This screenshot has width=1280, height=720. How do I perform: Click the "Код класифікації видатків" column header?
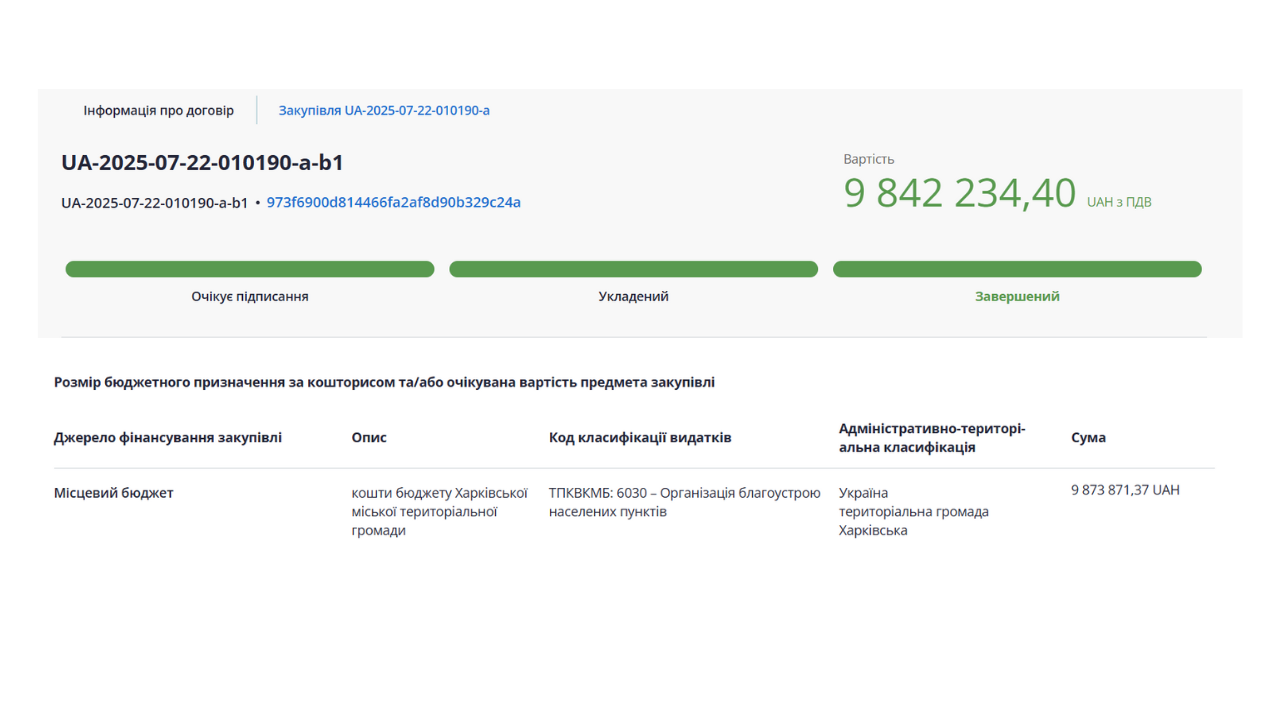(x=640, y=438)
